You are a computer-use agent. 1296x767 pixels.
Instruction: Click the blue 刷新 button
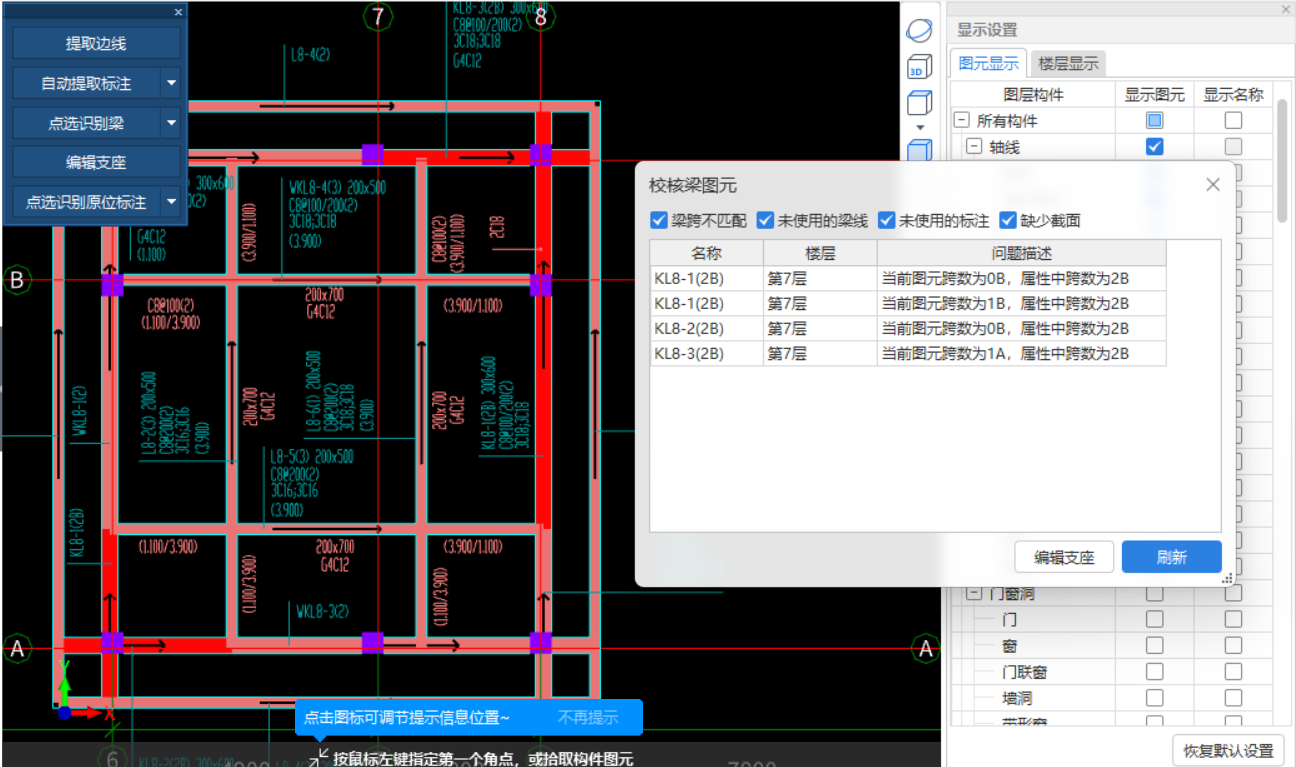click(x=1171, y=557)
